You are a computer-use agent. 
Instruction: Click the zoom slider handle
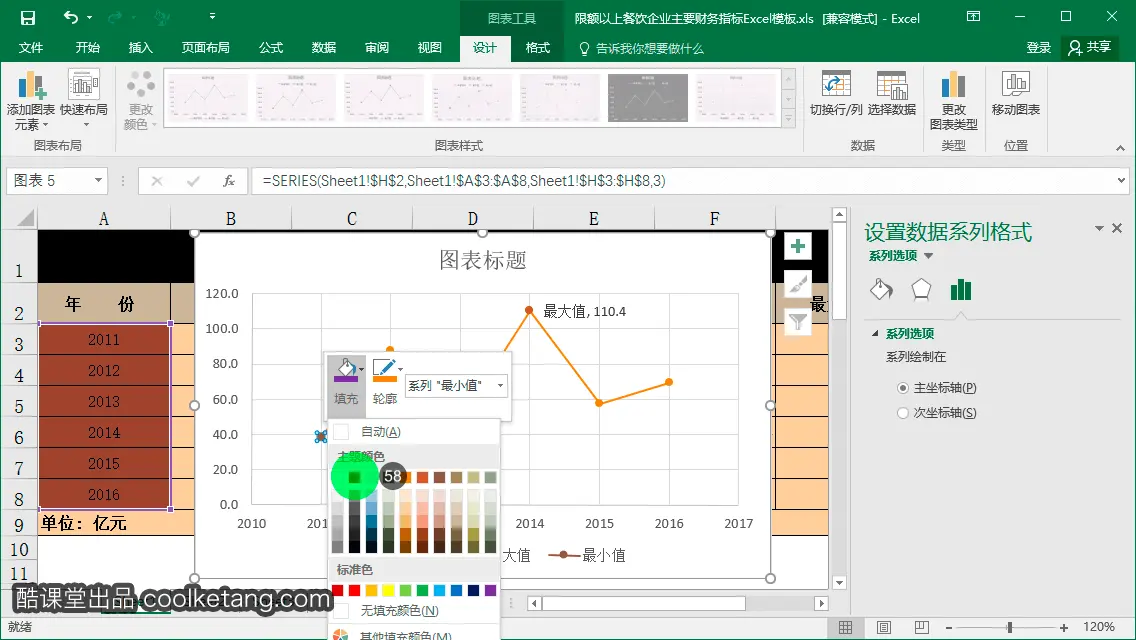(x=1009, y=628)
